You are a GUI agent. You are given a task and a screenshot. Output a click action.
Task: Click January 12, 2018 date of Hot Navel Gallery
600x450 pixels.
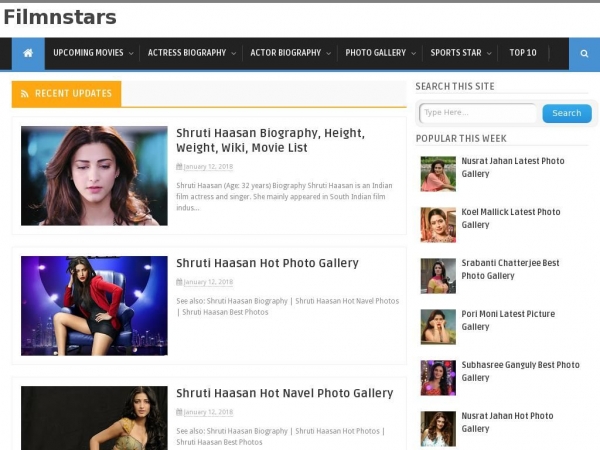point(208,412)
